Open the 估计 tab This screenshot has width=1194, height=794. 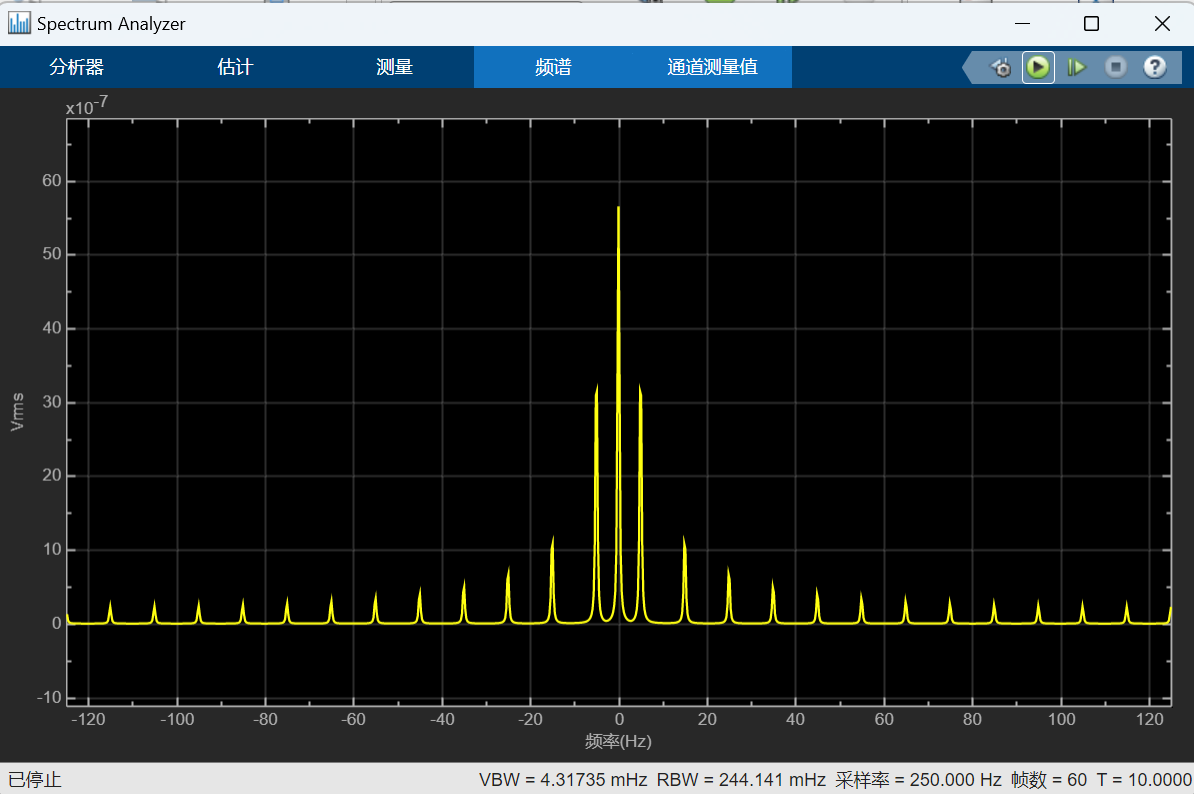[235, 67]
